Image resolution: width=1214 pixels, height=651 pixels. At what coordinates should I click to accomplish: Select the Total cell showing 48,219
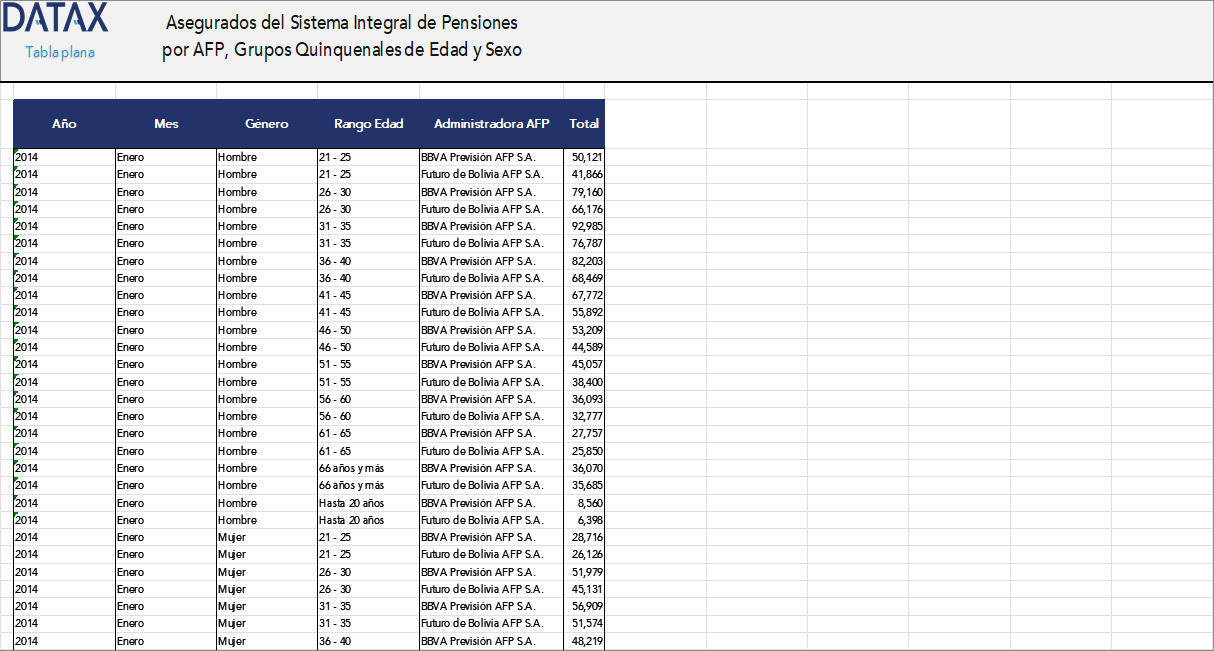[584, 641]
